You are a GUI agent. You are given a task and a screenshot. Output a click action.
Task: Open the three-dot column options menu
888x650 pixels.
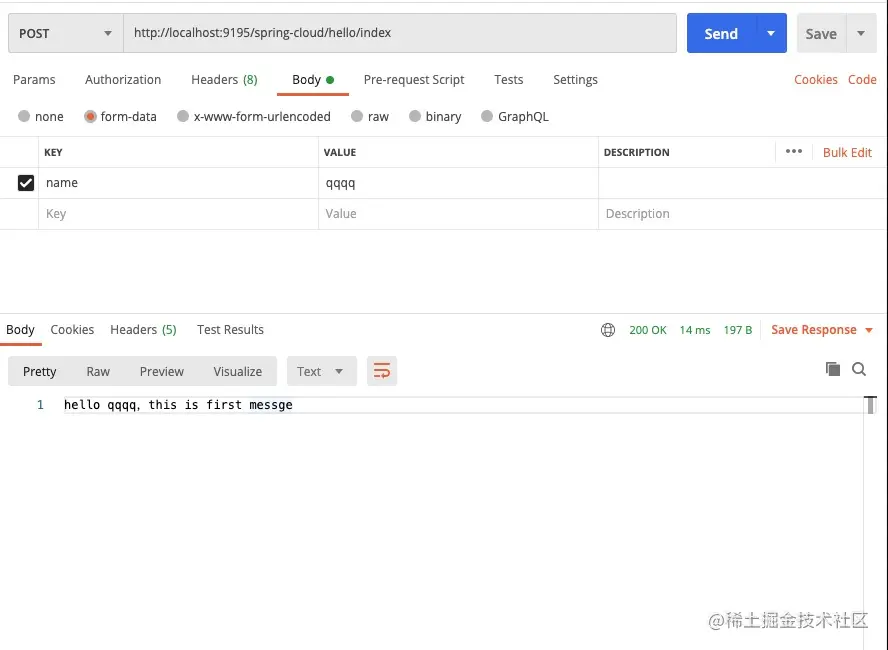tap(793, 151)
